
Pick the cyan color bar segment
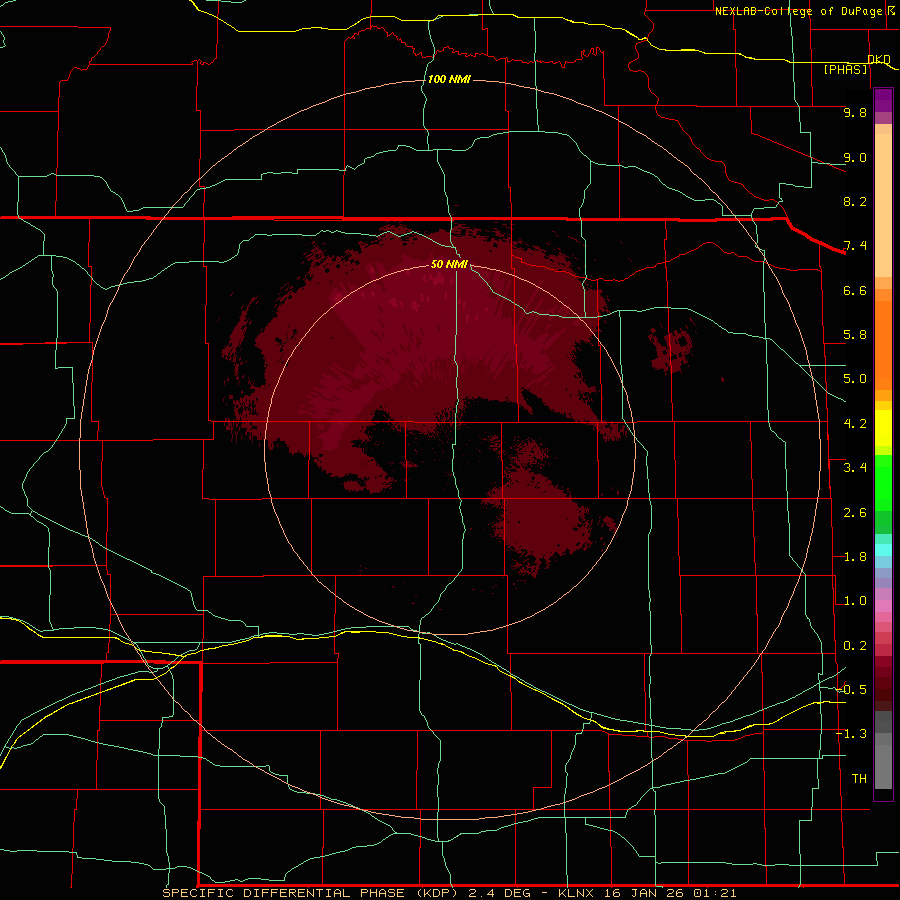coord(883,550)
